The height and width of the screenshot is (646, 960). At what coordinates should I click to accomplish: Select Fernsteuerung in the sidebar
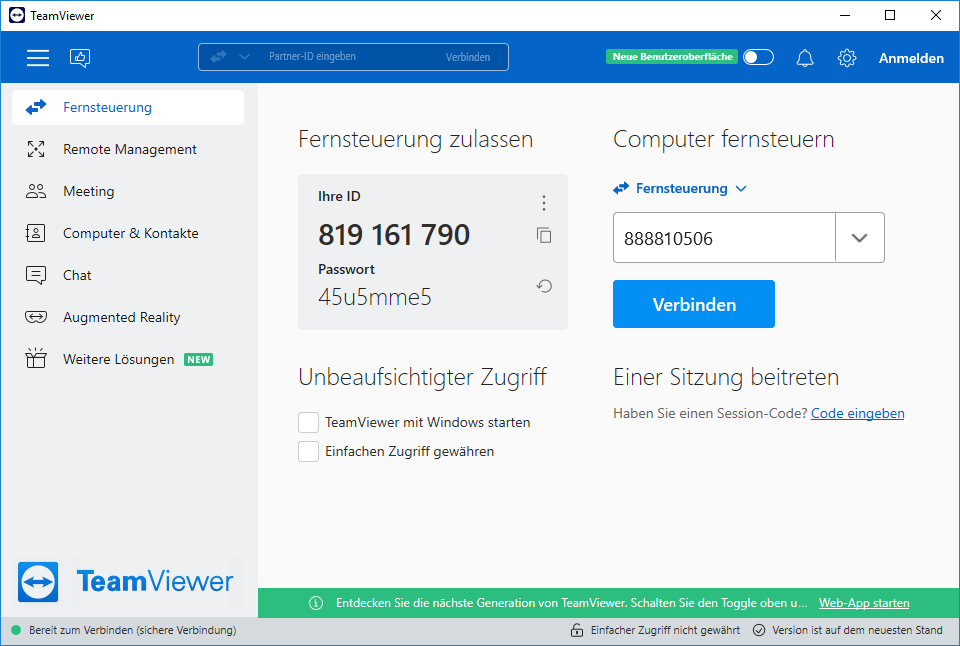pyautogui.click(x=128, y=107)
